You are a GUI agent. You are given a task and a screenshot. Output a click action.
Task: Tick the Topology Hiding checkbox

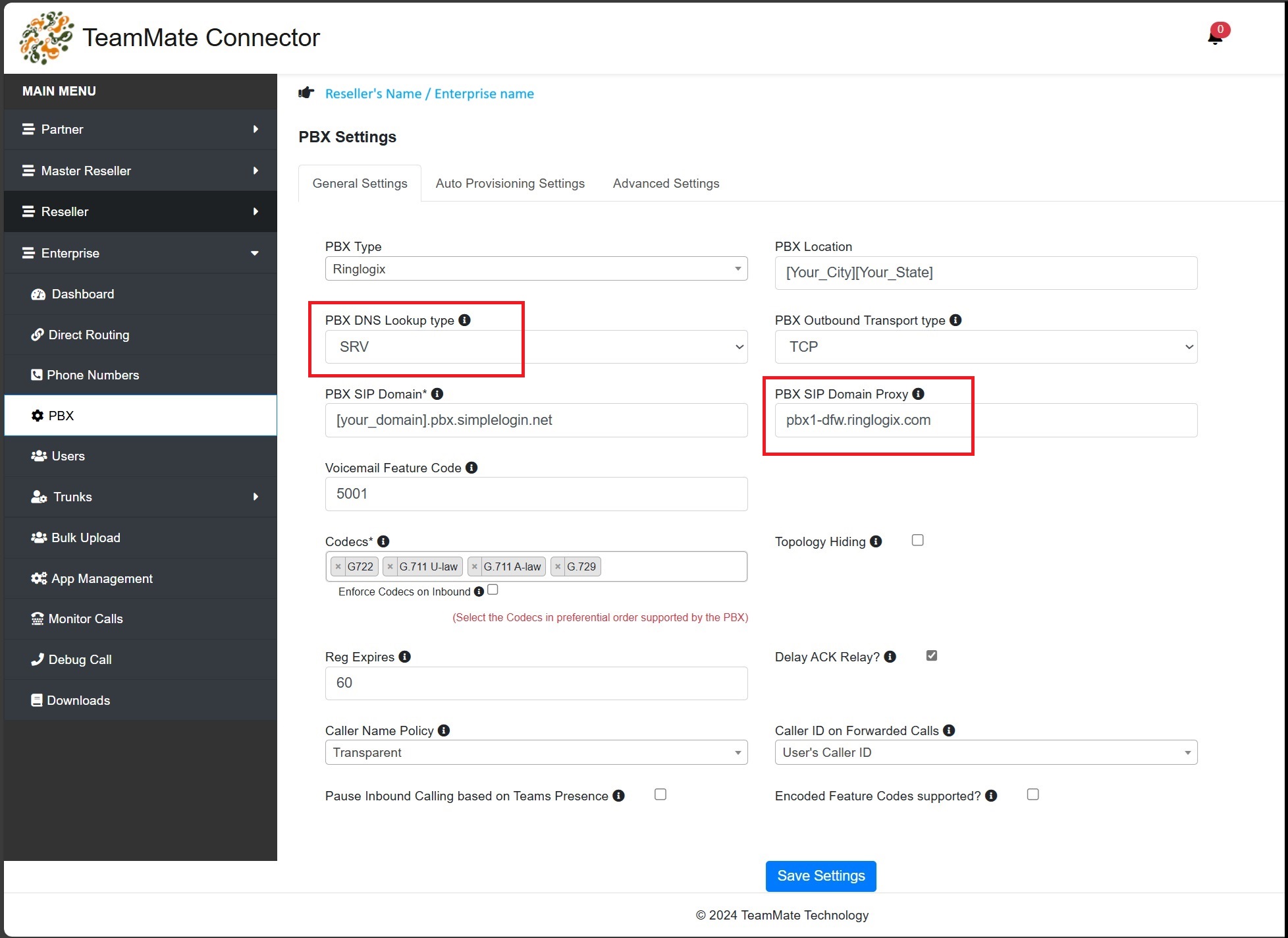pyautogui.click(x=918, y=540)
